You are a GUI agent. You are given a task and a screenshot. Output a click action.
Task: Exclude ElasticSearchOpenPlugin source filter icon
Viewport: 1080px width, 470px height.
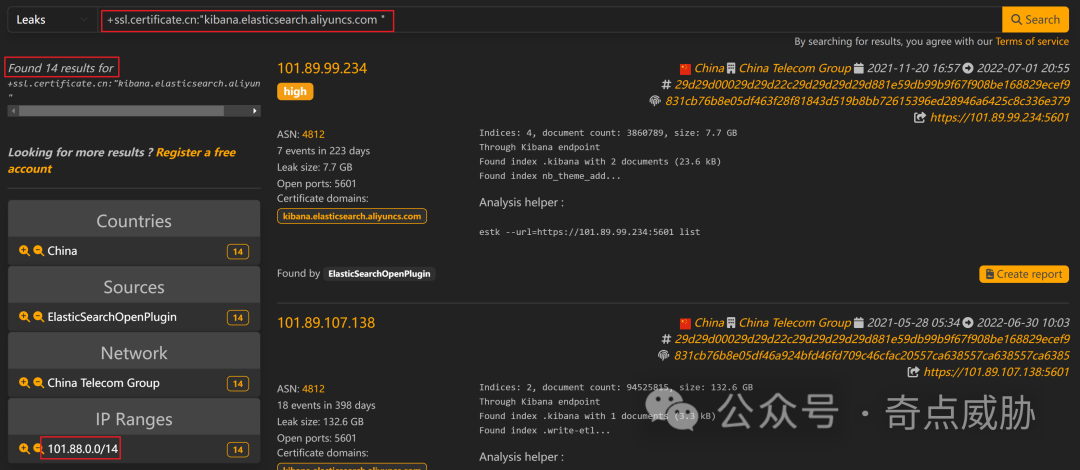[x=39, y=317]
